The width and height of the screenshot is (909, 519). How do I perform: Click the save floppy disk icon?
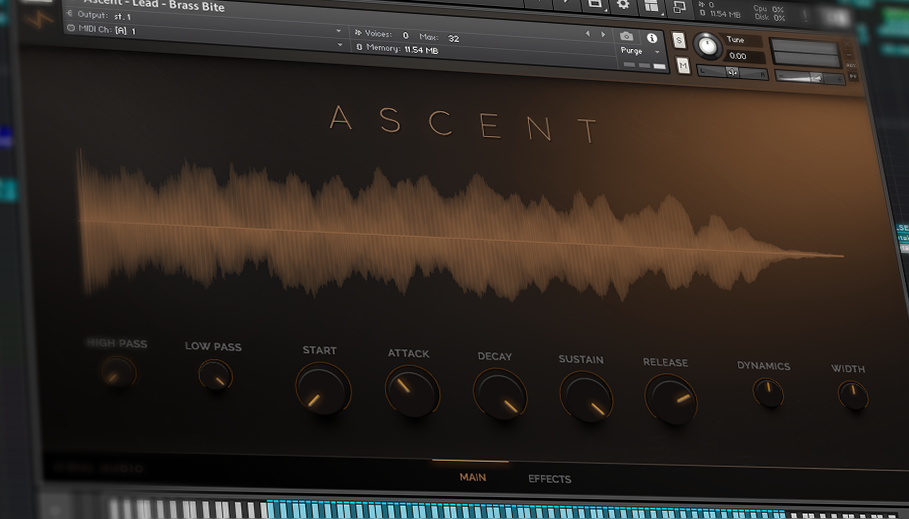[595, 5]
